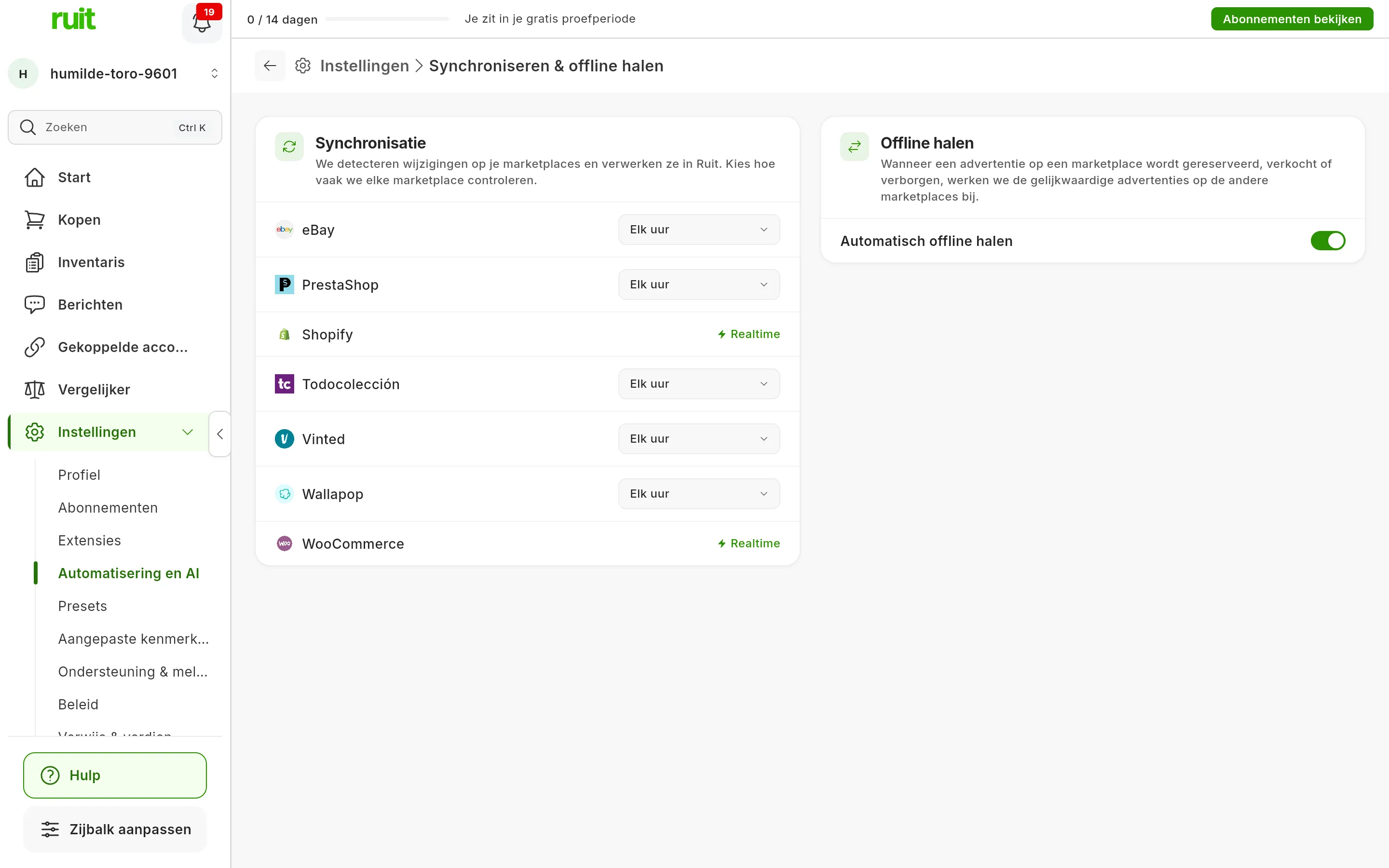Open the Hulp button
This screenshot has width=1389, height=868.
pyautogui.click(x=115, y=775)
